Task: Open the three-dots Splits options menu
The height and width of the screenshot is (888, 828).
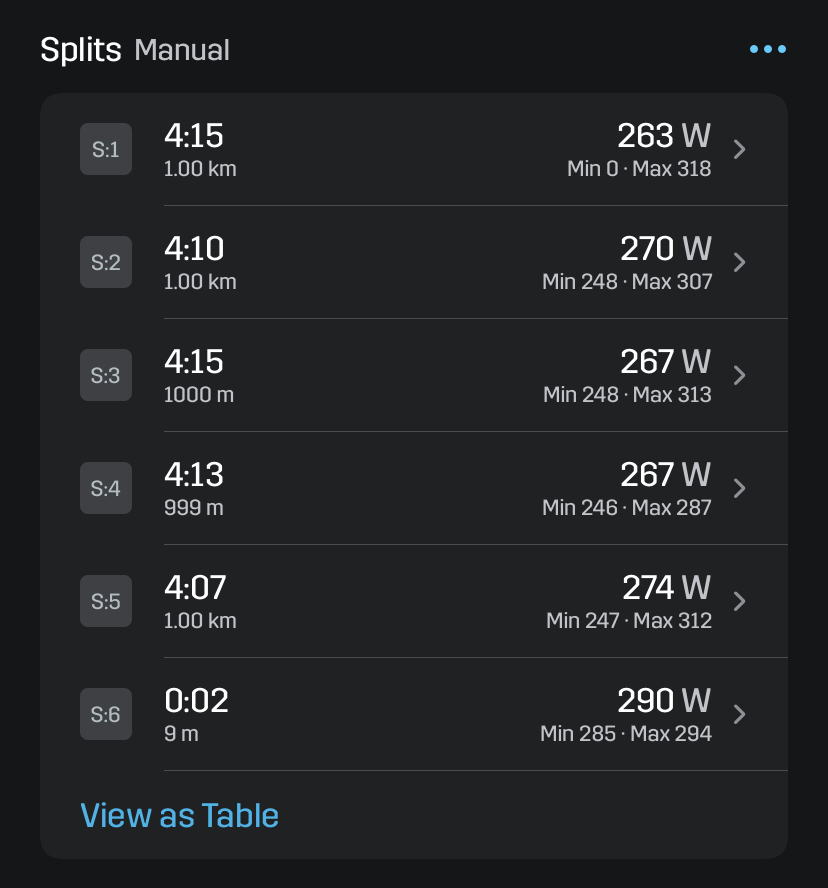Action: coord(768,49)
